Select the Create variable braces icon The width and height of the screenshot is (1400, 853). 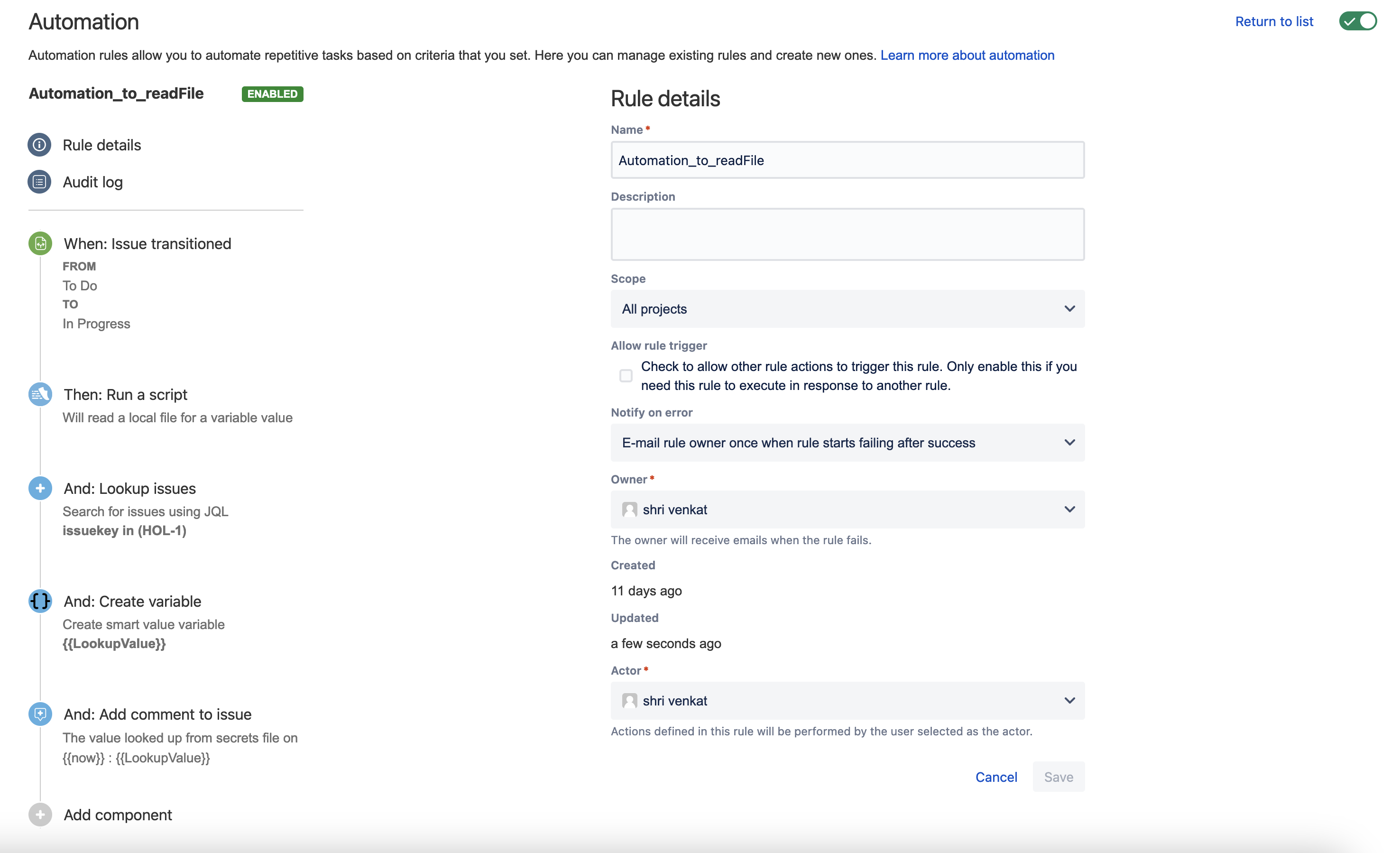[40, 601]
